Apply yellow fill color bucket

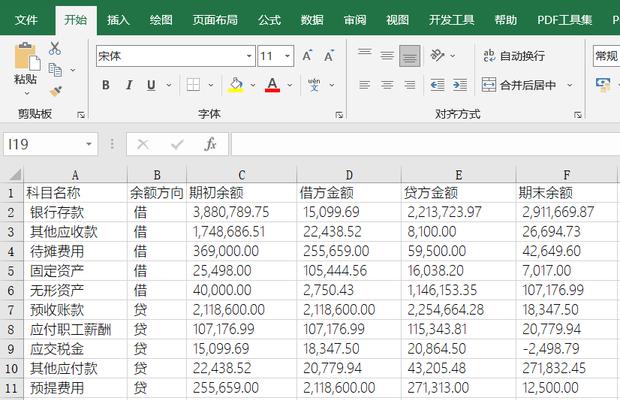point(236,85)
